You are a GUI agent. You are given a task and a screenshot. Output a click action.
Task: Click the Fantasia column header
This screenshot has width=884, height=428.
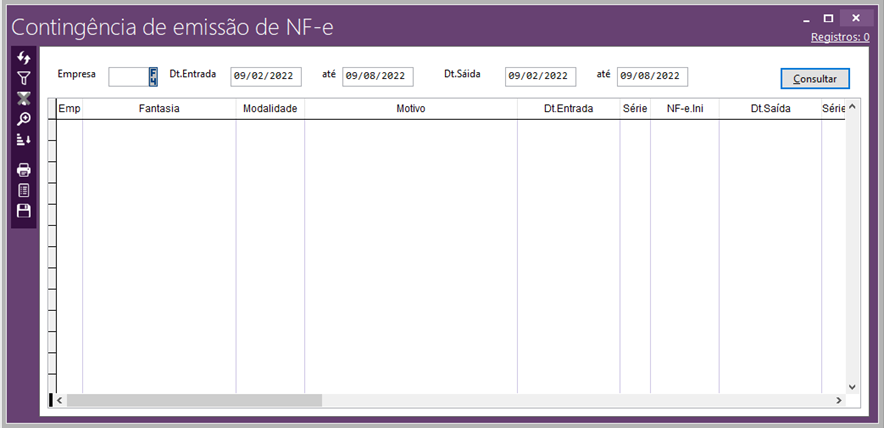click(159, 108)
